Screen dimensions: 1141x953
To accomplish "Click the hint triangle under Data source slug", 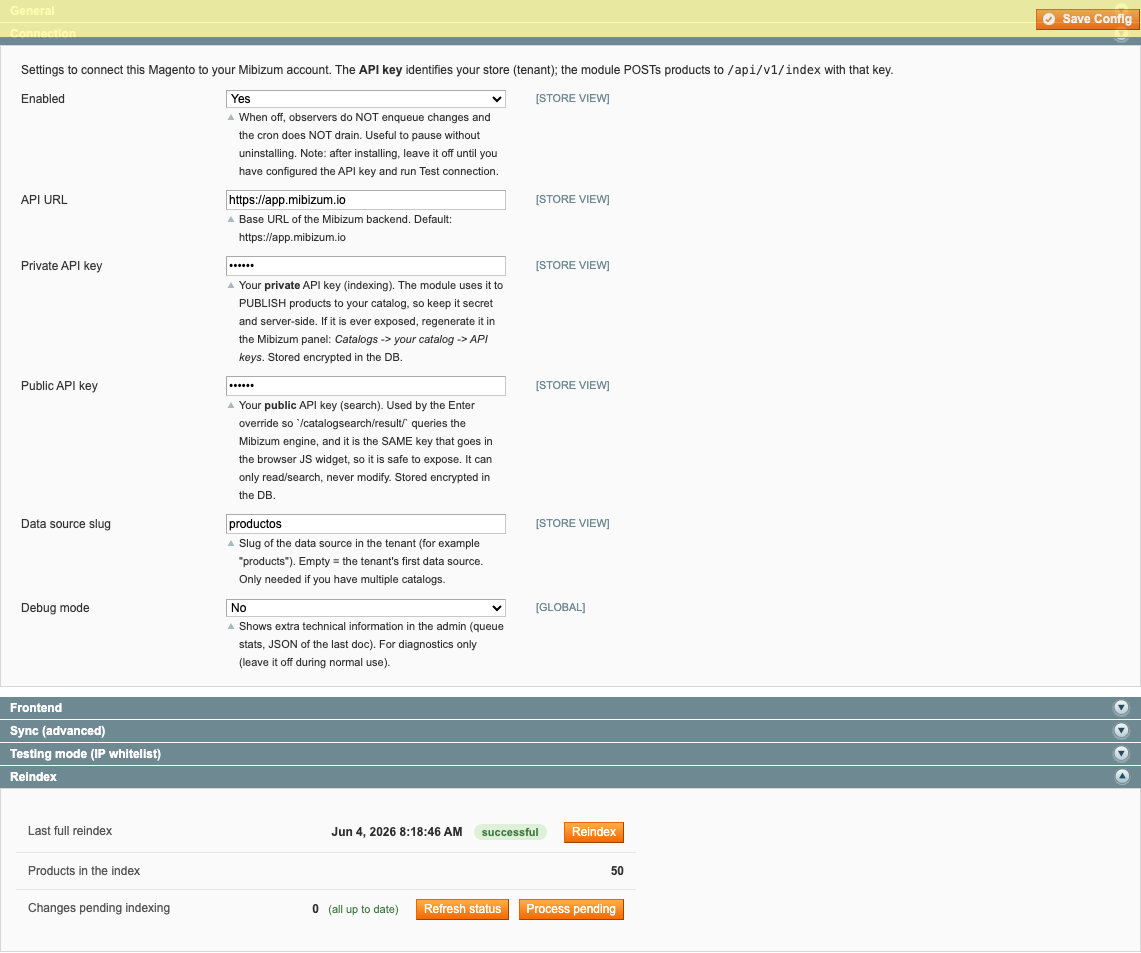I will [231, 543].
